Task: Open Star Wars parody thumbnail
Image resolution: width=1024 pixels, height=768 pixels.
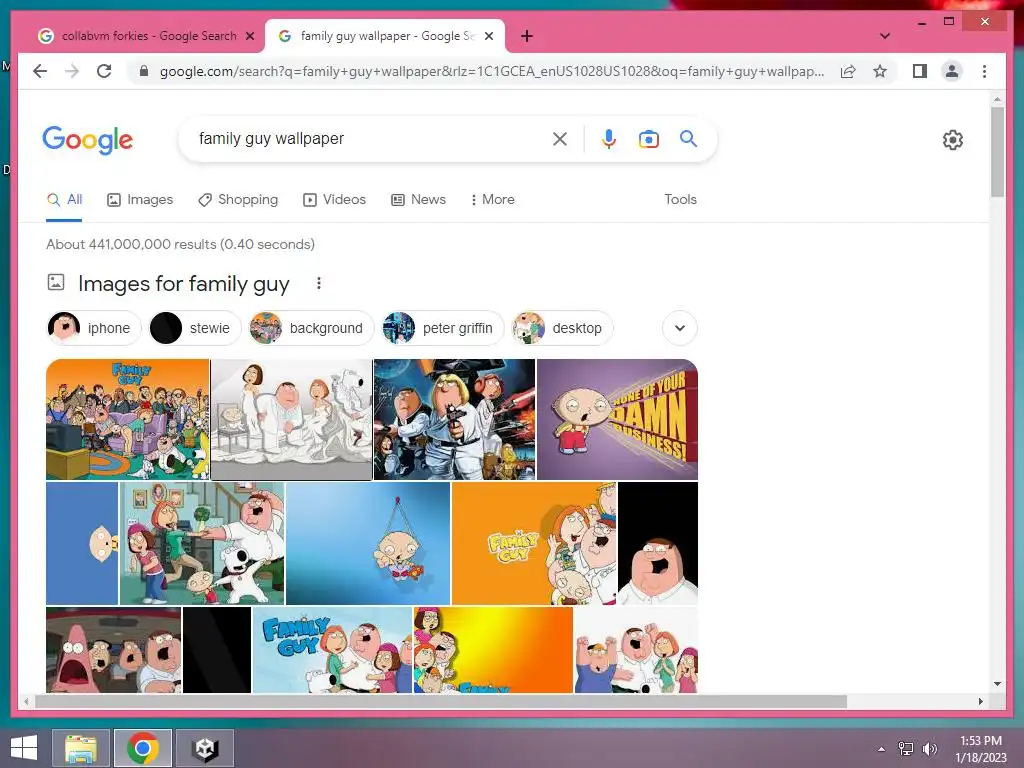Action: (455, 419)
